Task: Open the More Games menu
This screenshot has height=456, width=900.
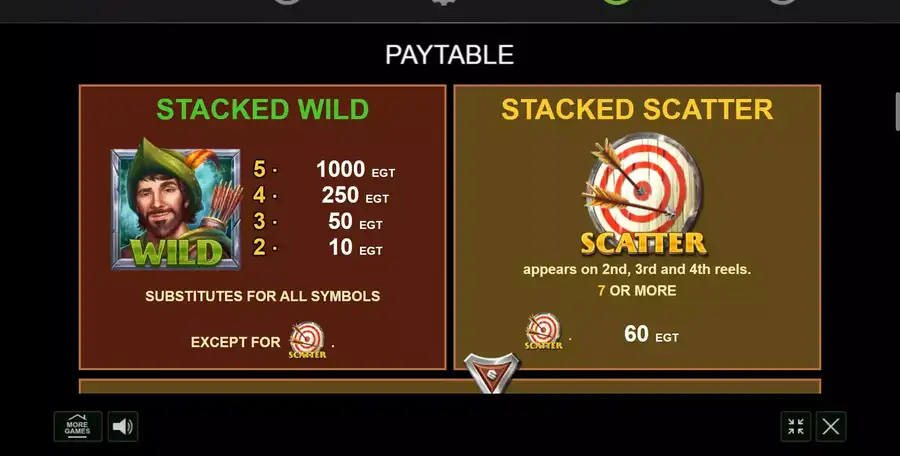Action: coord(77,427)
